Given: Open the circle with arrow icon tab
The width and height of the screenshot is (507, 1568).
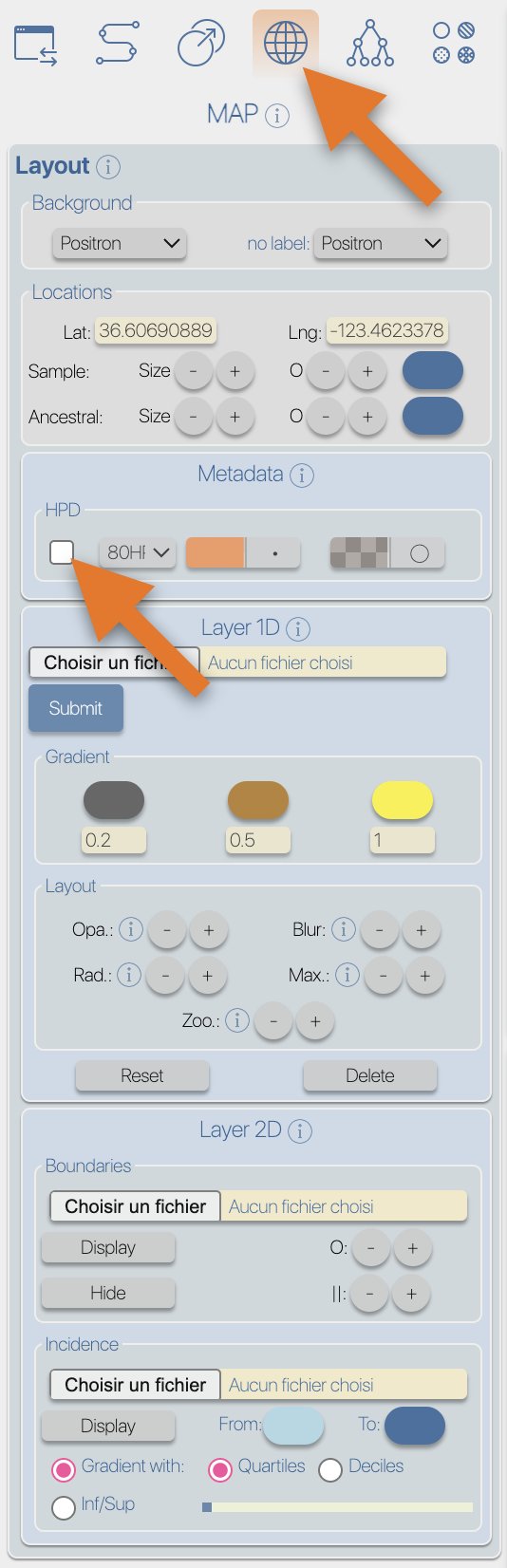Looking at the screenshot, I should coord(201,44).
